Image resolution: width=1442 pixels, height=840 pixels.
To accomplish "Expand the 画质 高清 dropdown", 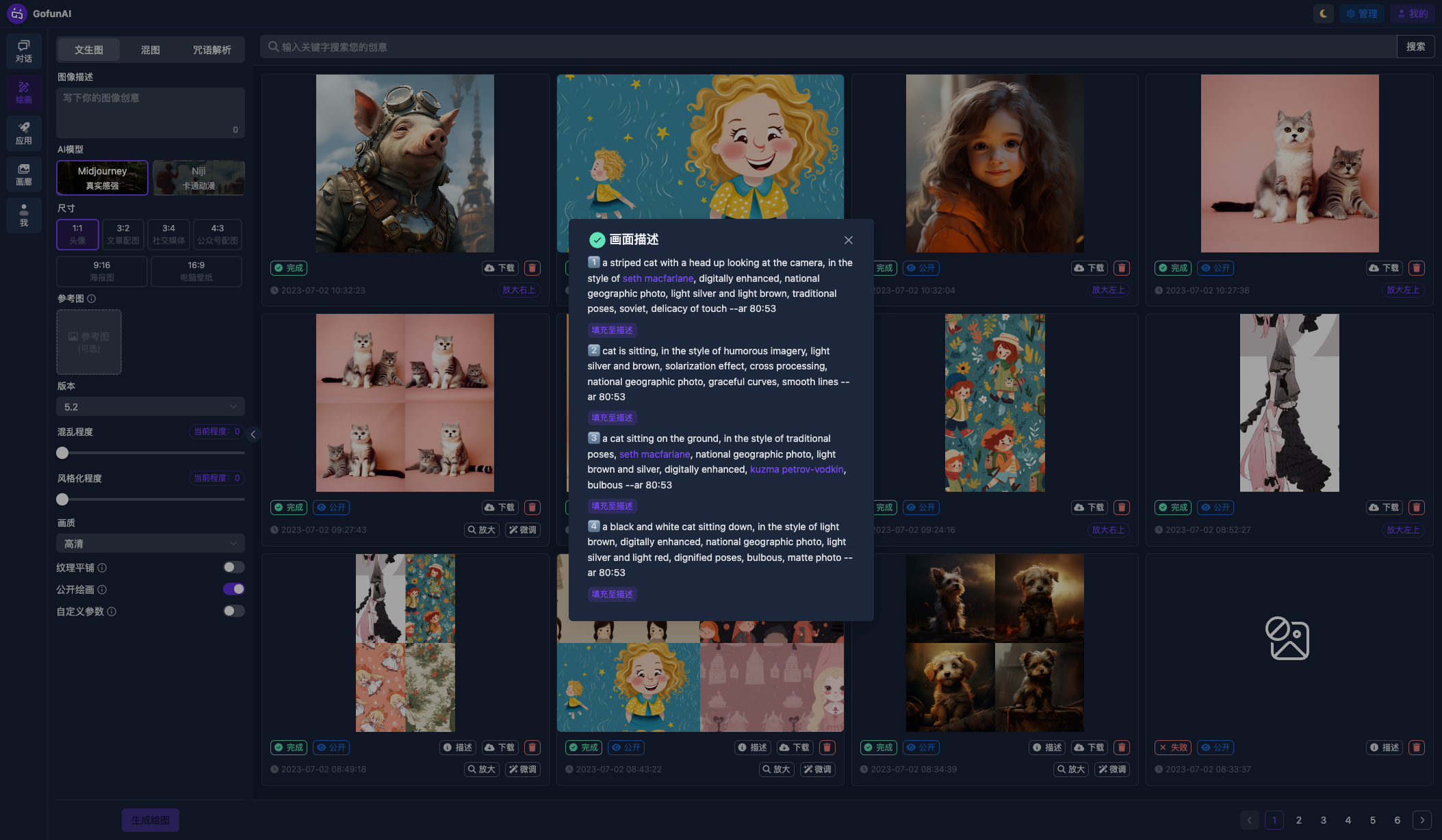I will point(150,544).
